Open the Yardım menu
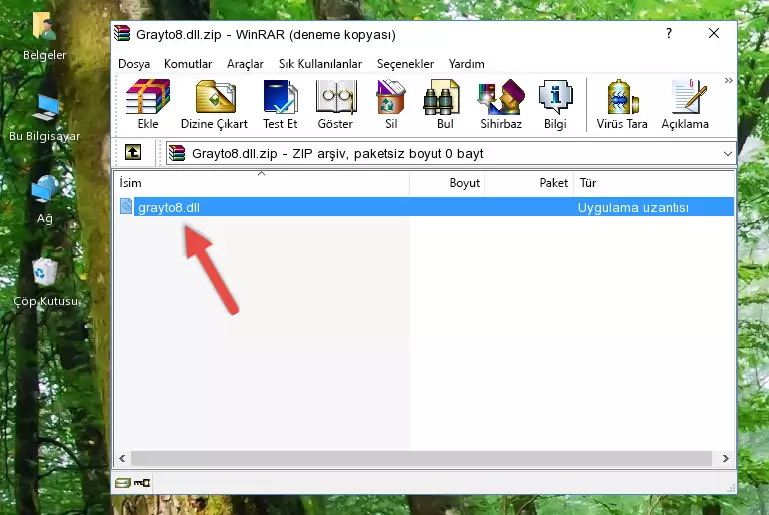 coord(466,64)
